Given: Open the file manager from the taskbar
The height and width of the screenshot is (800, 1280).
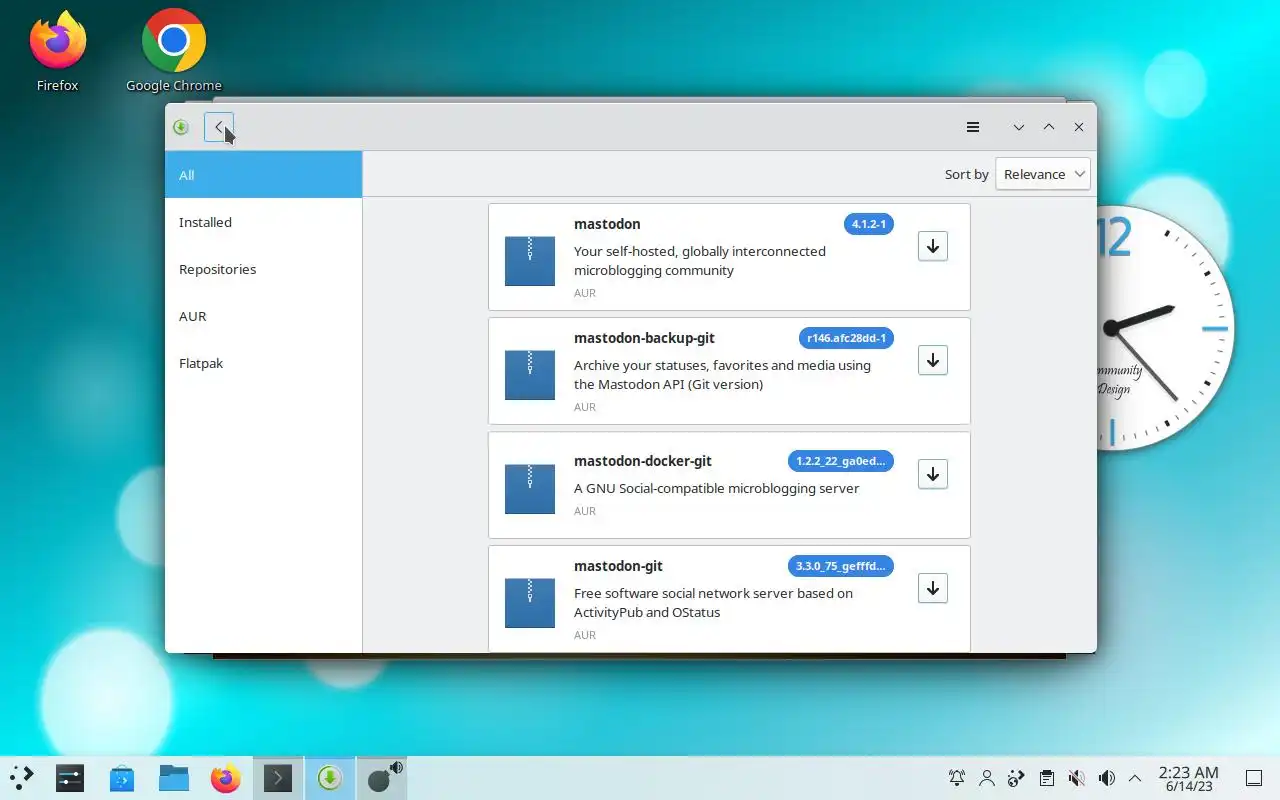Looking at the screenshot, I should click(174, 778).
